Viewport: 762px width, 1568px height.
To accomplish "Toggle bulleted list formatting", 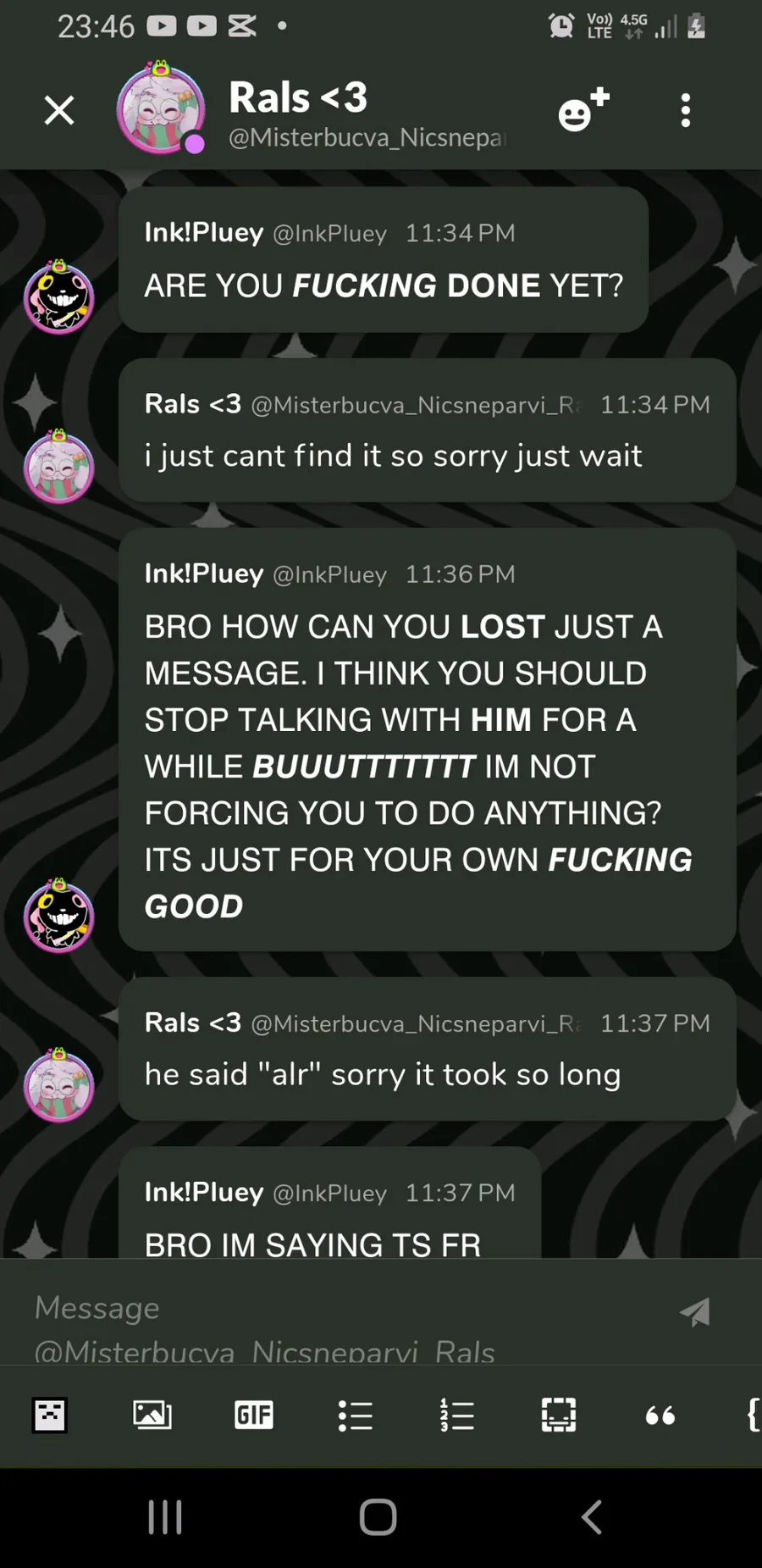I will pyautogui.click(x=356, y=1415).
